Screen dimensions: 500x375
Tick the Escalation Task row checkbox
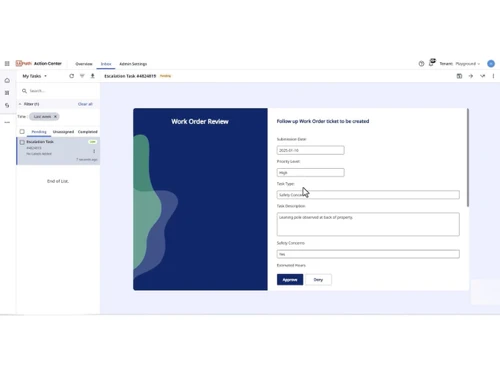click(22, 142)
